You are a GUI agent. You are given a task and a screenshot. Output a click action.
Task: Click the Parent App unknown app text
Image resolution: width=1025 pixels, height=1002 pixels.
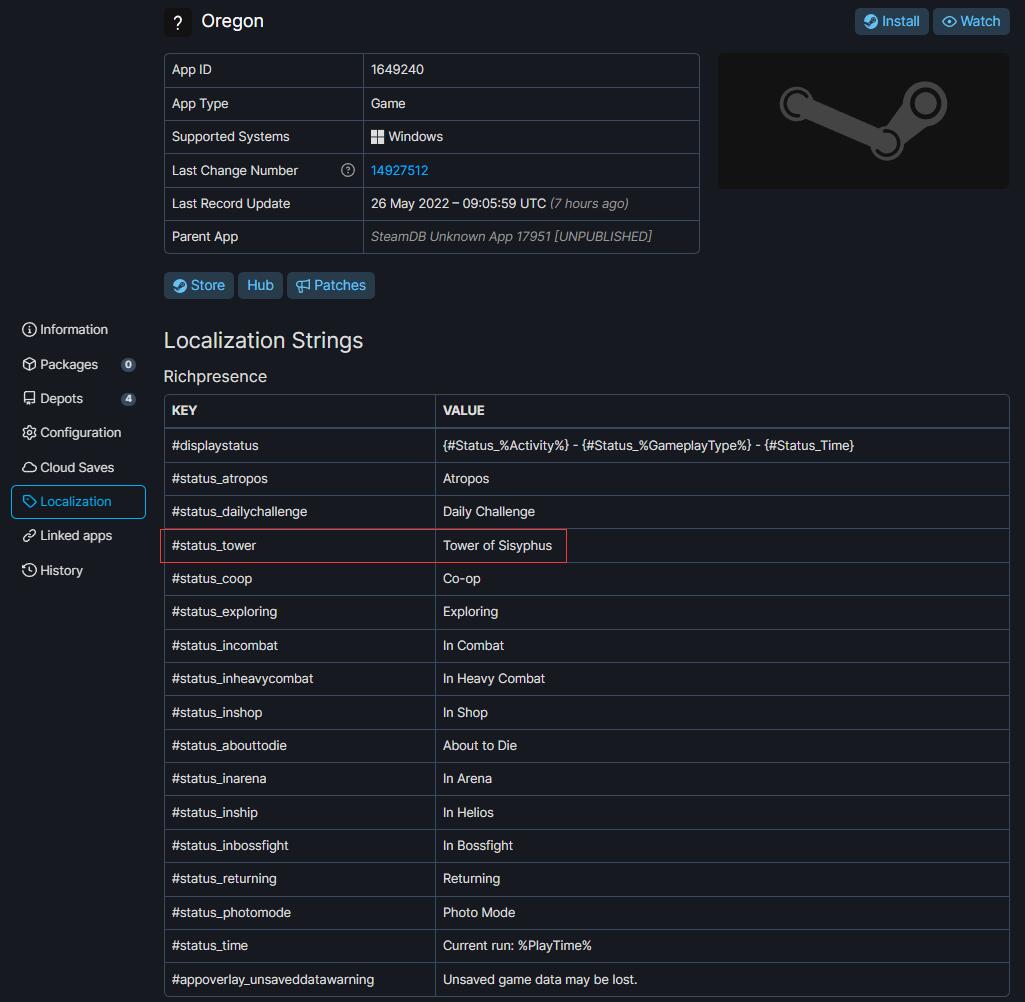click(511, 237)
